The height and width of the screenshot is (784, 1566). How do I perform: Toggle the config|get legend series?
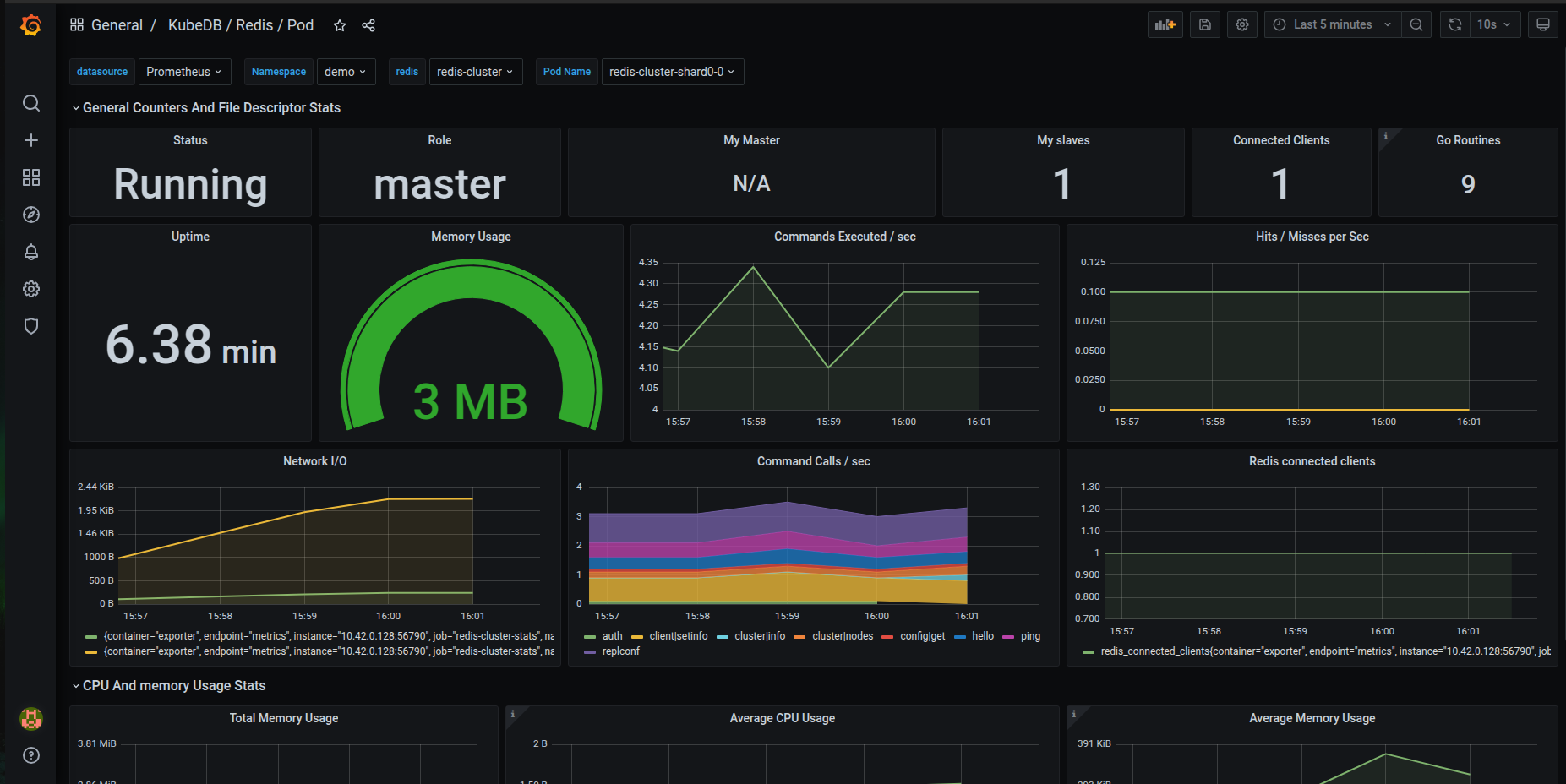click(x=922, y=636)
